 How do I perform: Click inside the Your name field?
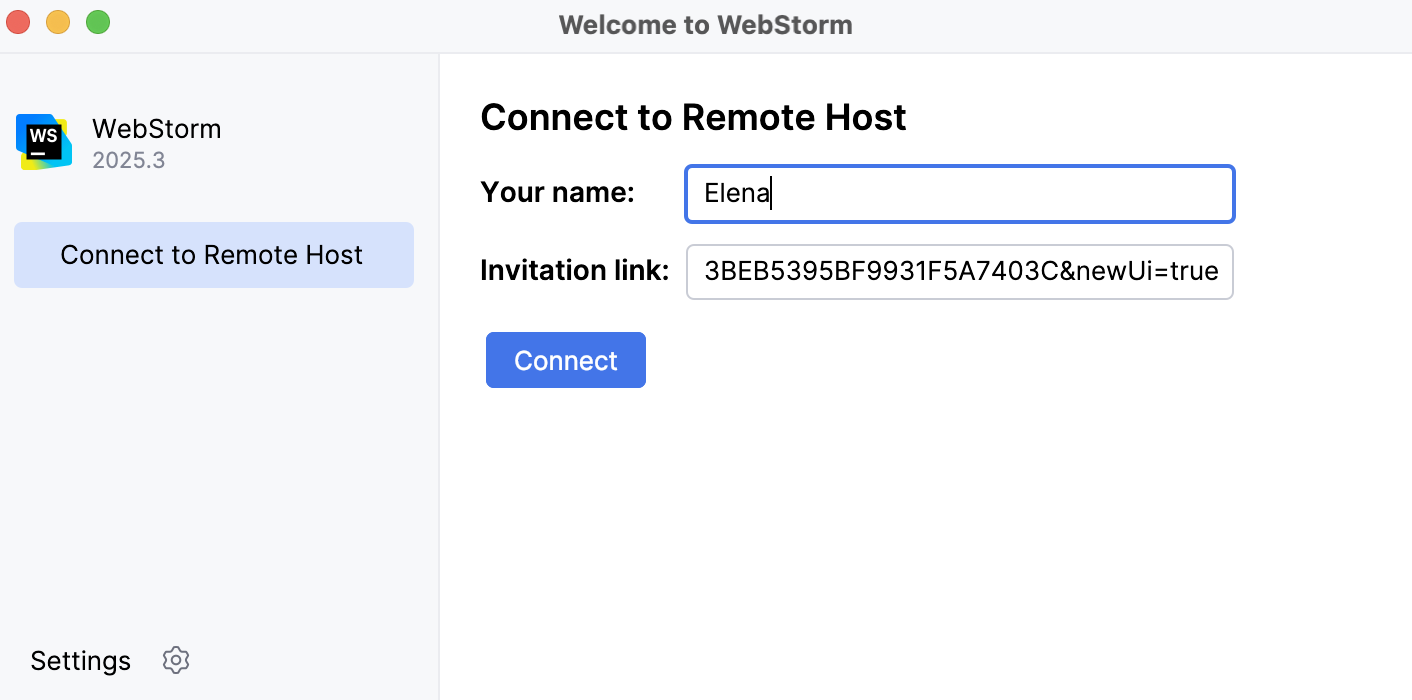(x=958, y=193)
